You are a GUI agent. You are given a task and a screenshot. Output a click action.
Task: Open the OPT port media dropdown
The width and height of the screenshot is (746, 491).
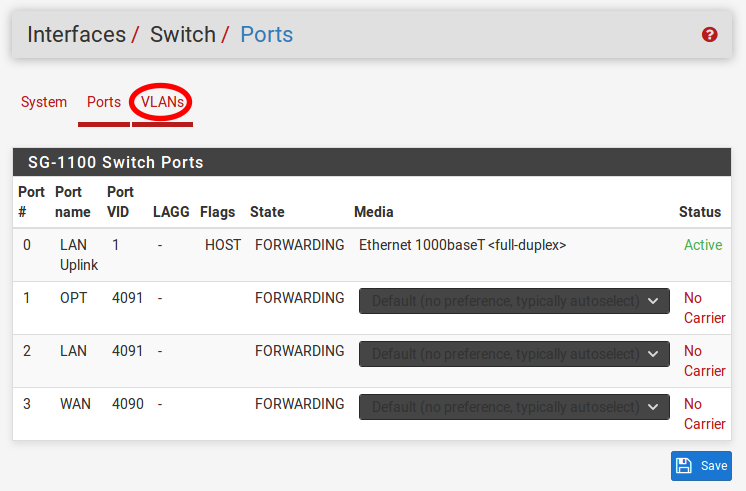(x=514, y=301)
